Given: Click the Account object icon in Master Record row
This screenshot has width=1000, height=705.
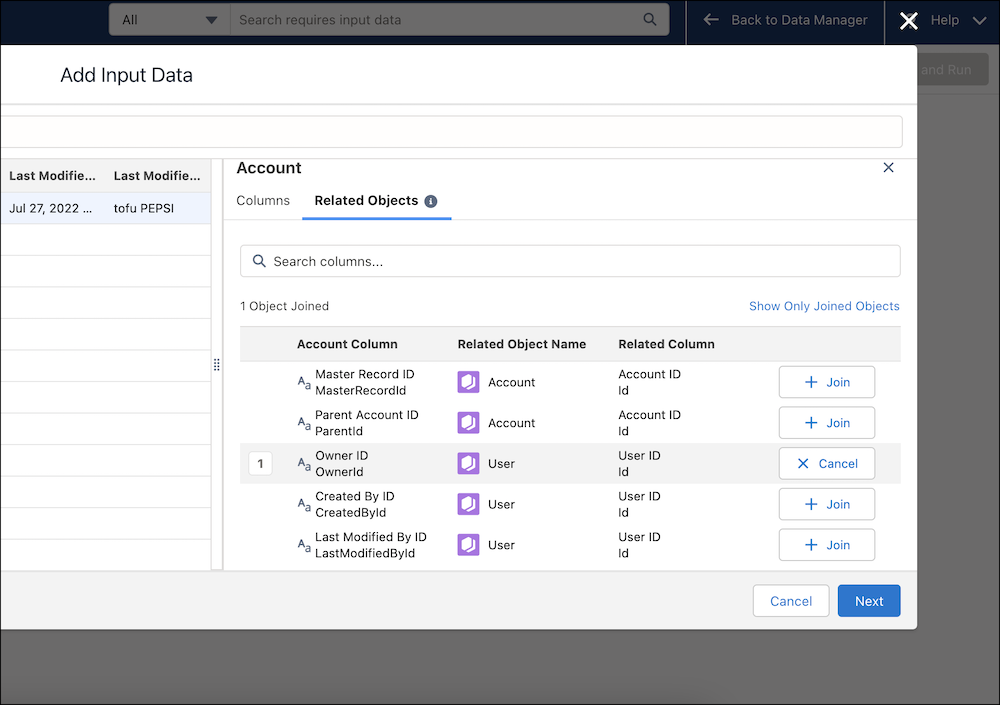Looking at the screenshot, I should (x=469, y=382).
